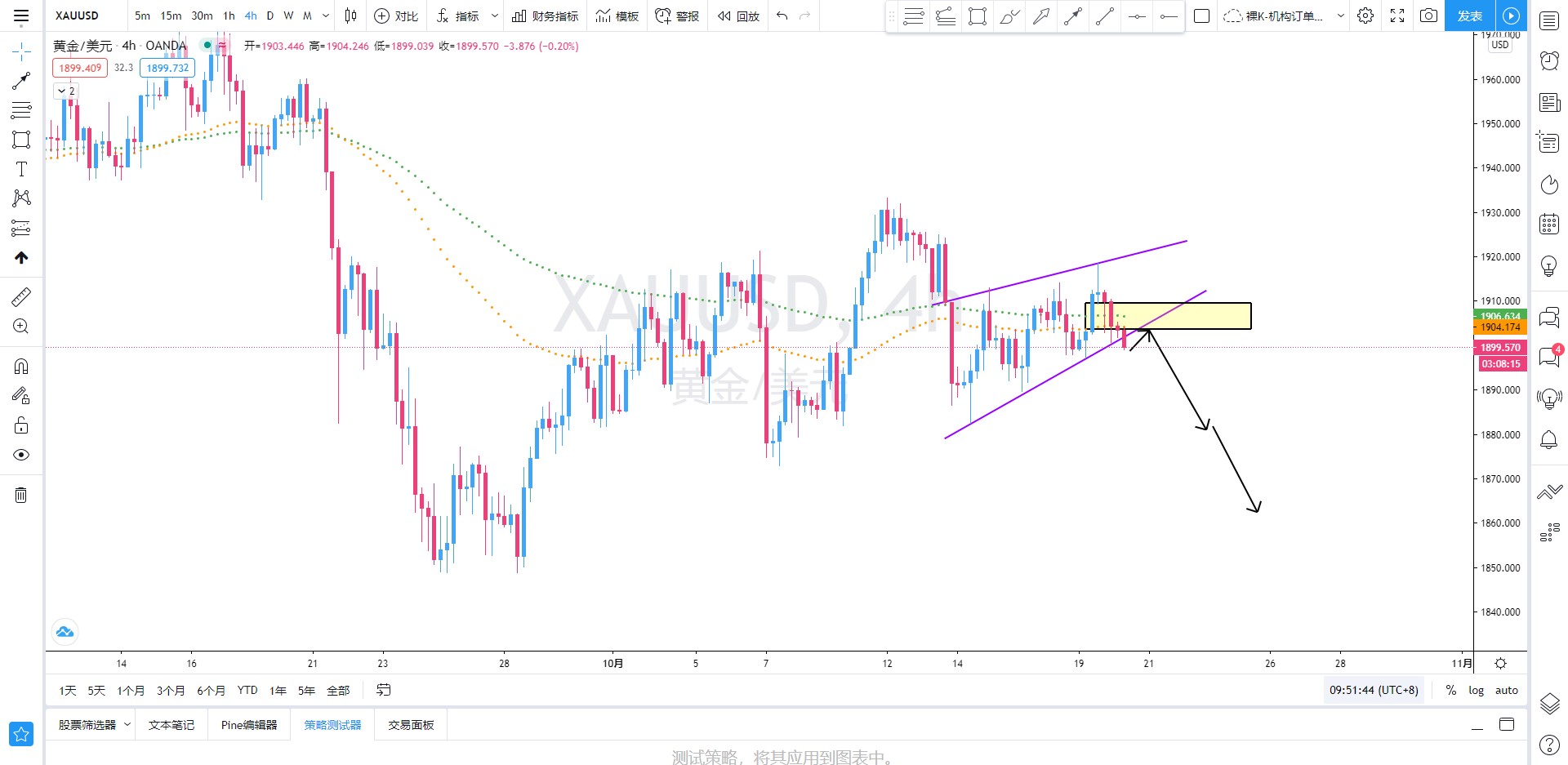Open the alarm alerts panel icon

tap(1549, 60)
